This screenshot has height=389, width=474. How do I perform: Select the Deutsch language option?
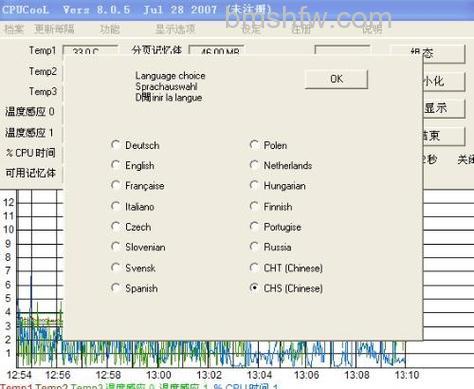click(135, 145)
